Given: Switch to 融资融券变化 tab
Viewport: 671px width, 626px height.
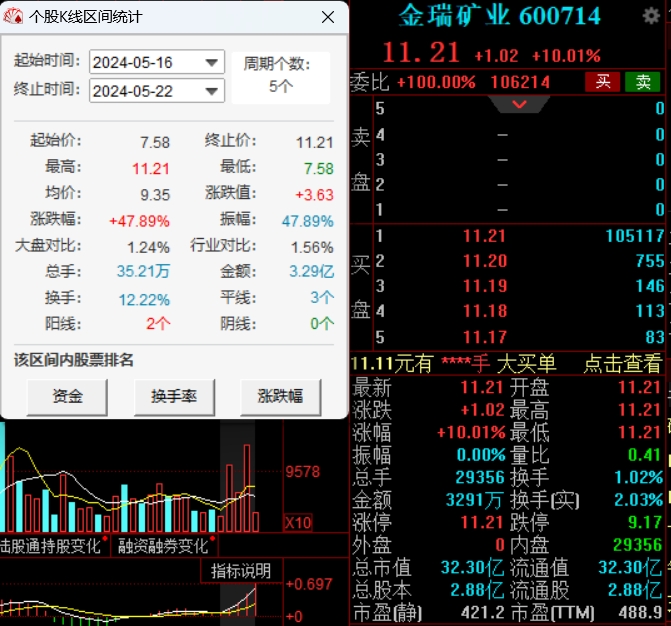Looking at the screenshot, I should [163, 546].
